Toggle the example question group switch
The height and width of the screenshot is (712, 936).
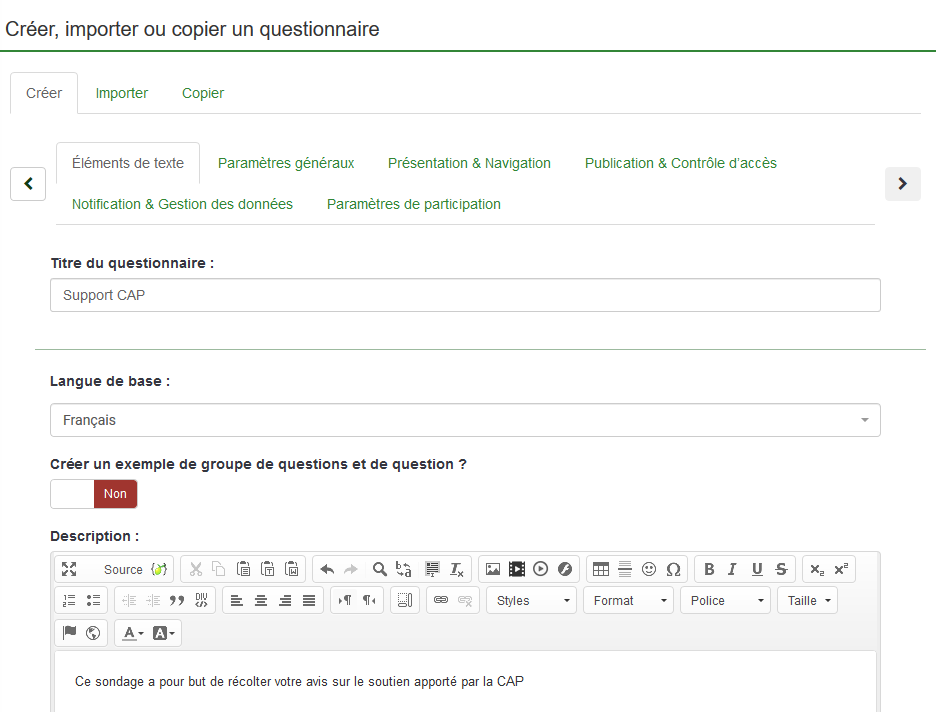pyautogui.click(x=94, y=494)
